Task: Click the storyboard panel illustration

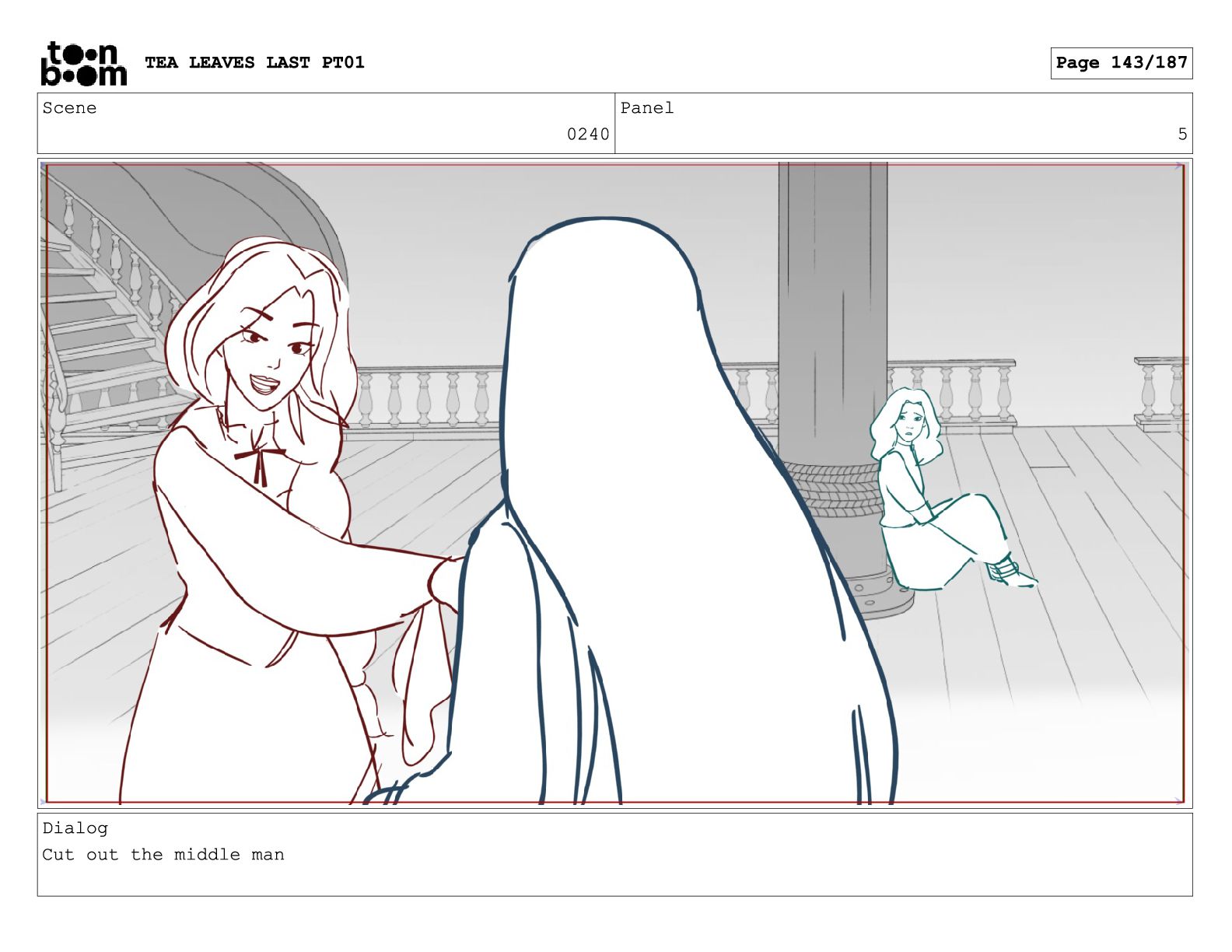Action: 614,483
